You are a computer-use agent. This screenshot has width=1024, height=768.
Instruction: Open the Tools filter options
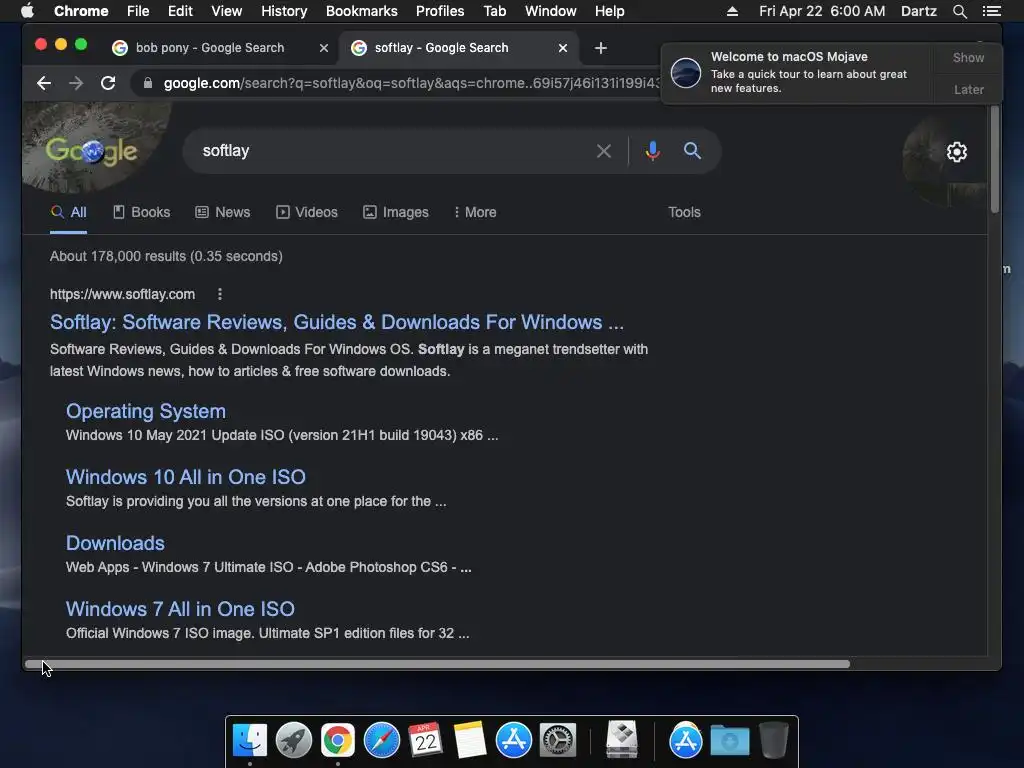point(684,212)
